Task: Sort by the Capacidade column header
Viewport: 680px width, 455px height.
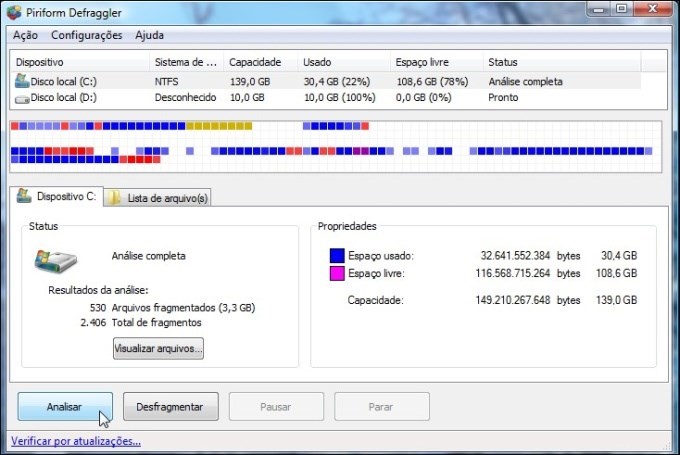Action: (261, 62)
